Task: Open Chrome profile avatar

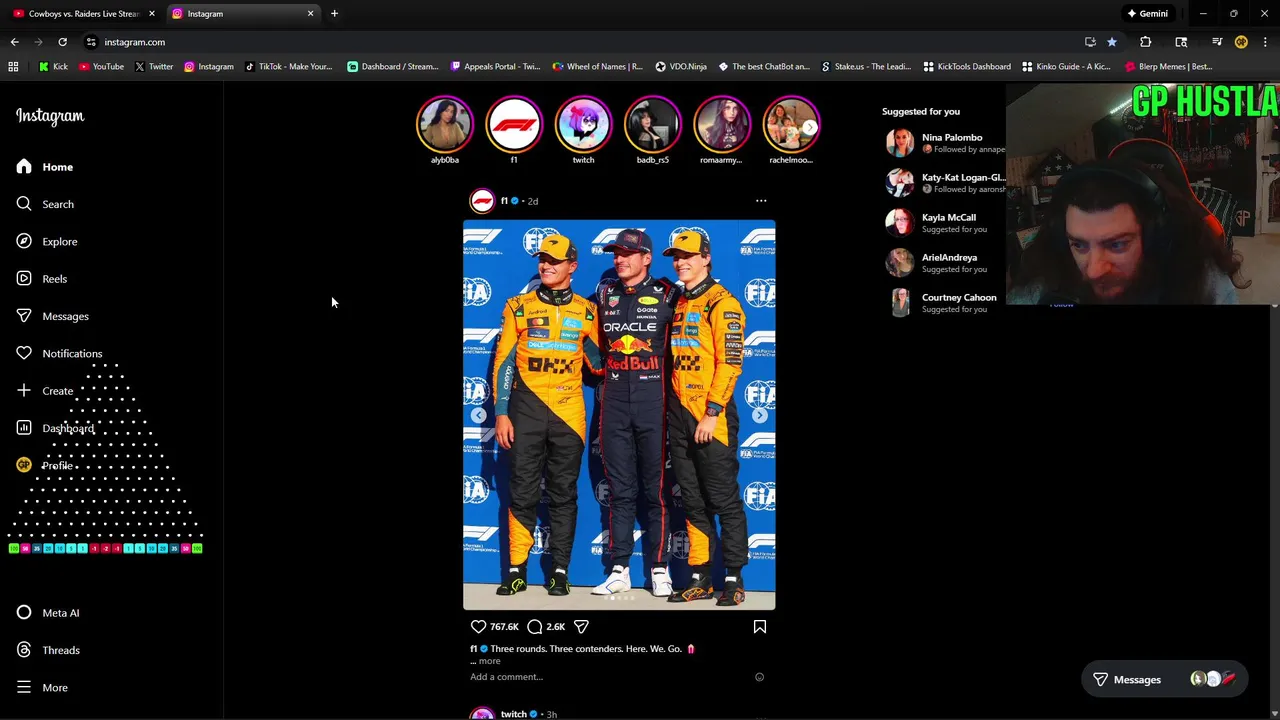Action: [x=1241, y=42]
